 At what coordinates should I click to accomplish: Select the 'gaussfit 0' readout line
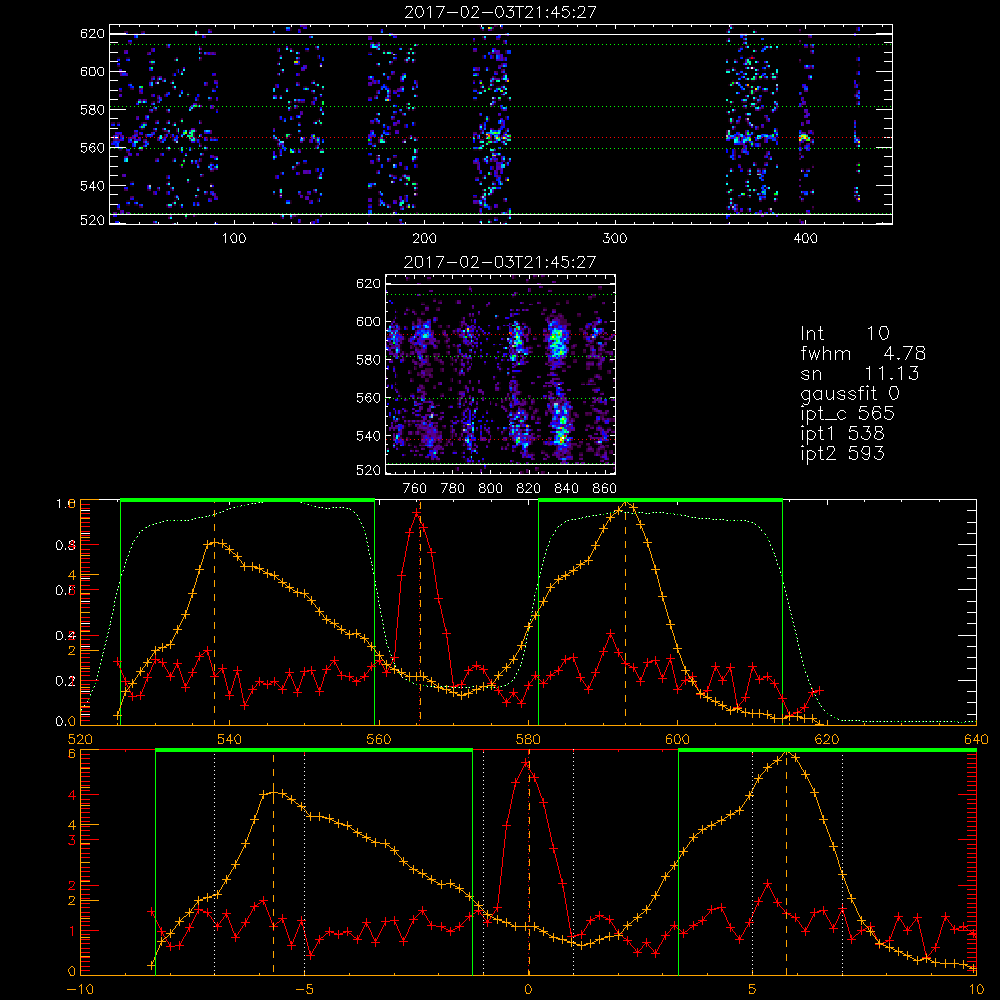pos(850,393)
